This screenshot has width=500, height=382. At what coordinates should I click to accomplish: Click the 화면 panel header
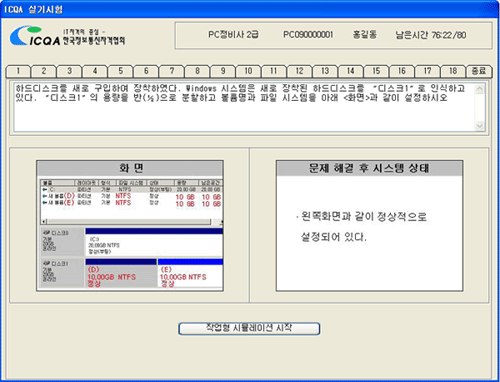pyautogui.click(x=130, y=168)
